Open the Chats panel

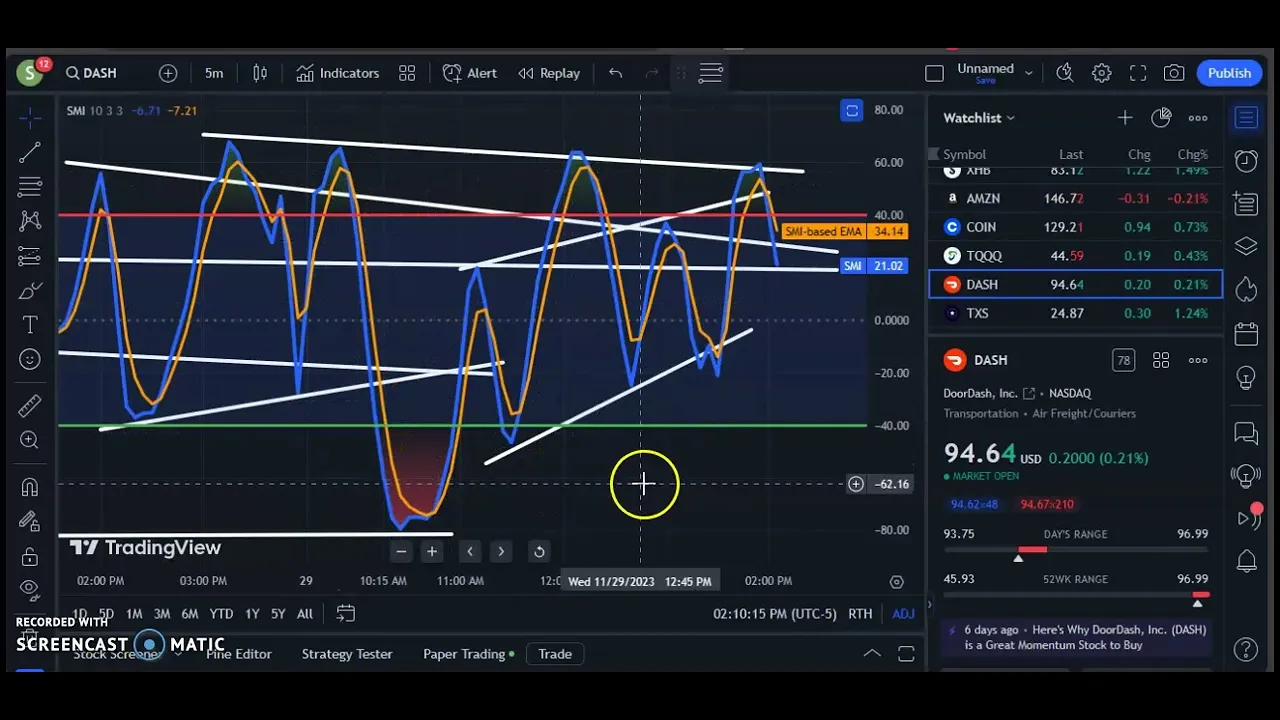1246,433
